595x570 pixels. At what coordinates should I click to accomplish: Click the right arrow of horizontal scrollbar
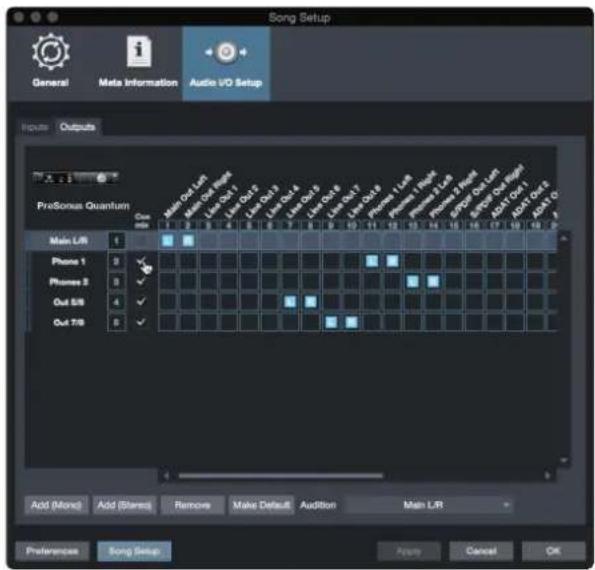(x=547, y=476)
